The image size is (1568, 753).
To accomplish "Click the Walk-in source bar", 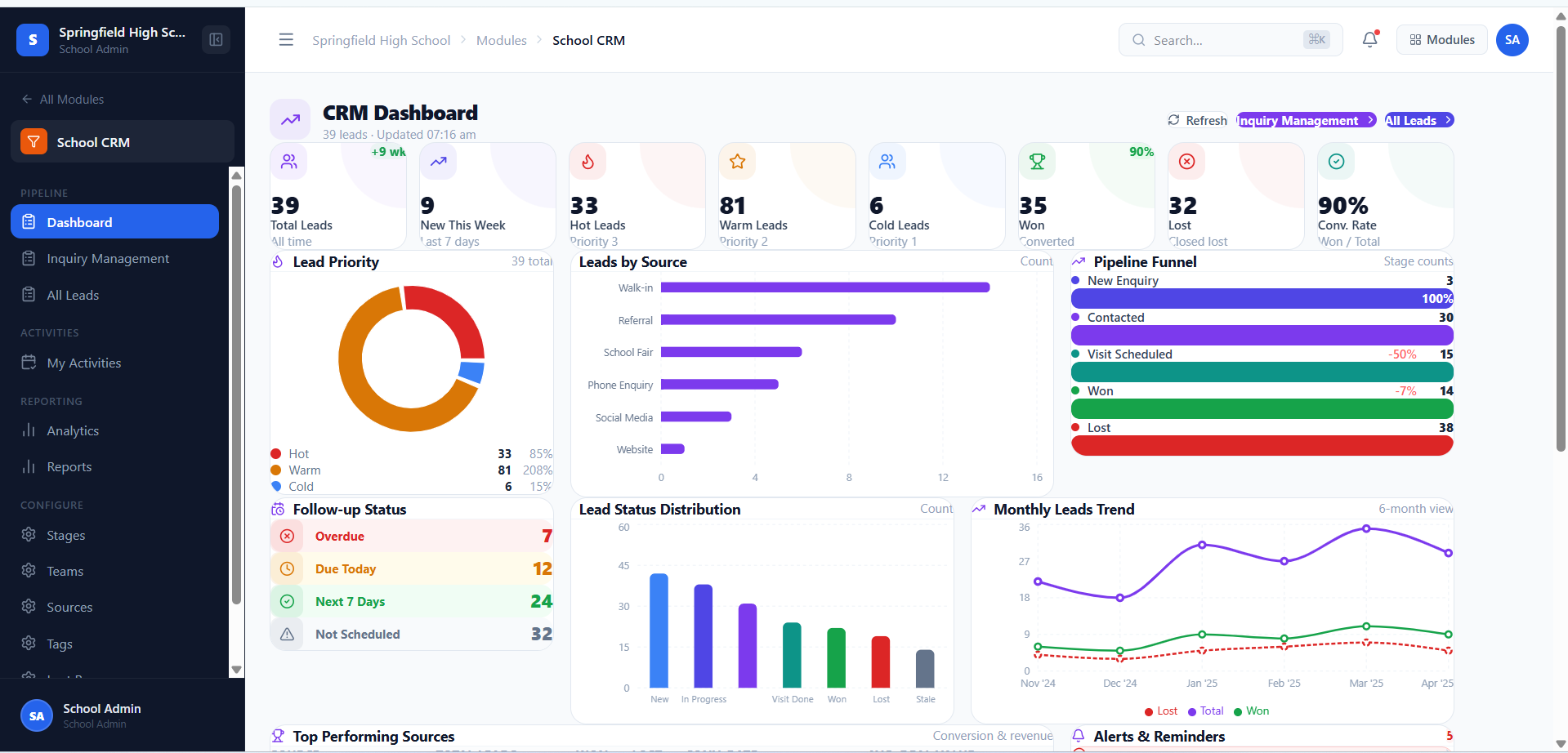I will point(825,287).
